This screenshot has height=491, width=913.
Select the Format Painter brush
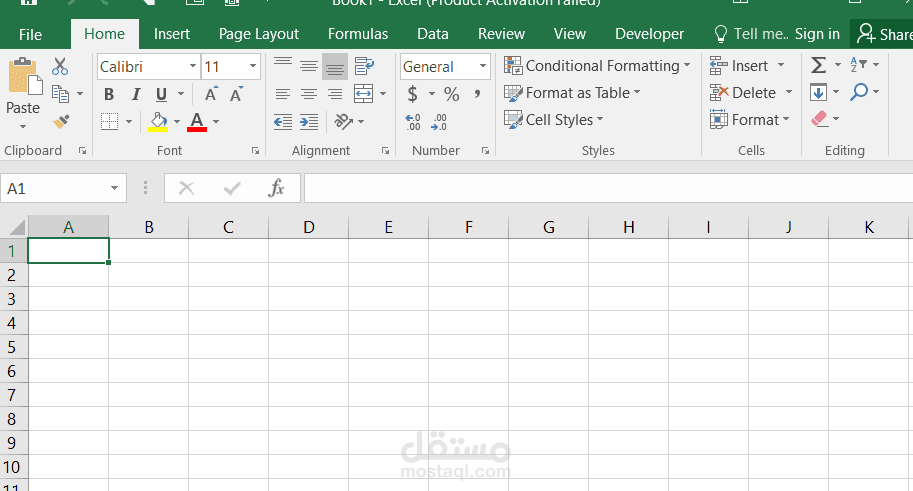click(61, 122)
